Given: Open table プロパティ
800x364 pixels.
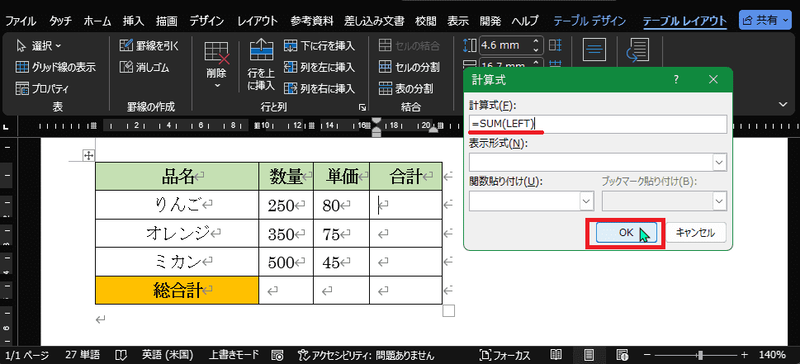Looking at the screenshot, I should point(42,88).
